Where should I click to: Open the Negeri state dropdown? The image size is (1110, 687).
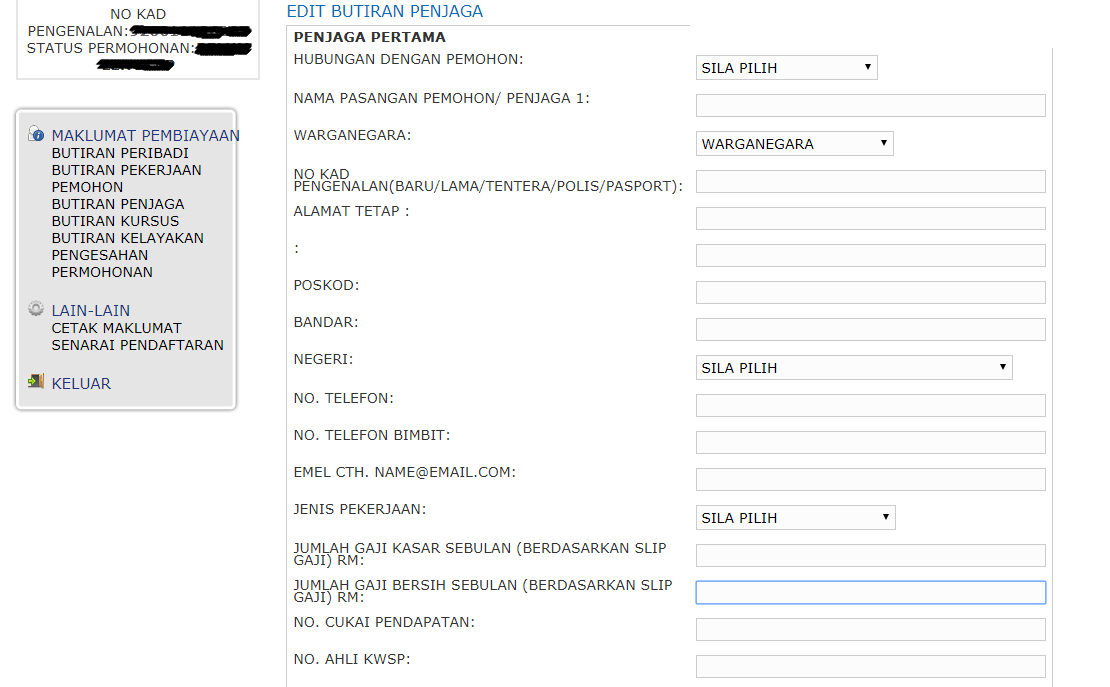[x=854, y=368]
